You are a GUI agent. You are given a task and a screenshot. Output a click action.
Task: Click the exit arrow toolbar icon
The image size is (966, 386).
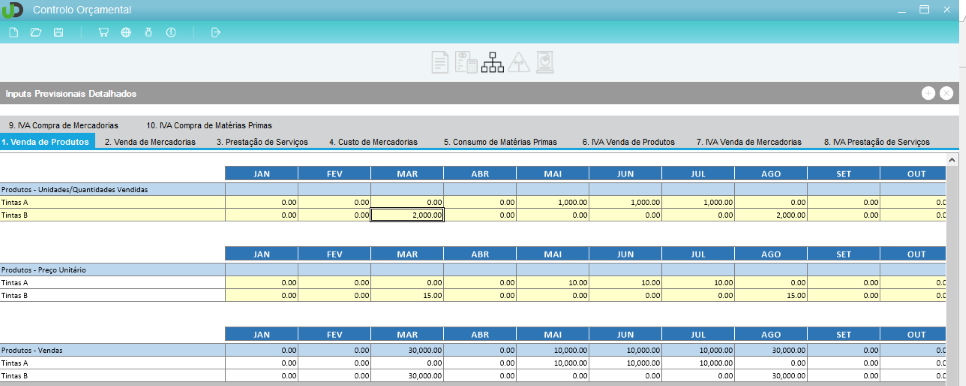[x=216, y=33]
